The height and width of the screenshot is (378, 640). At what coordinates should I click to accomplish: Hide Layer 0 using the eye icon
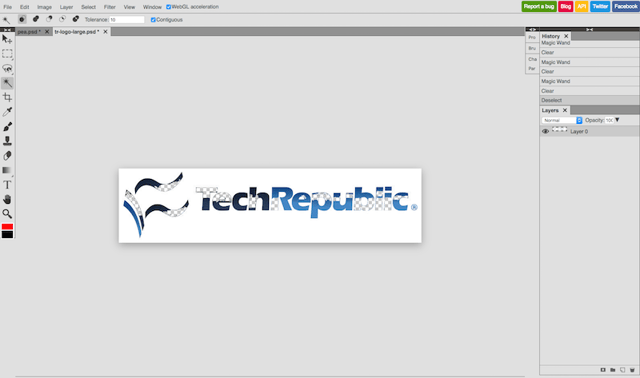click(545, 131)
